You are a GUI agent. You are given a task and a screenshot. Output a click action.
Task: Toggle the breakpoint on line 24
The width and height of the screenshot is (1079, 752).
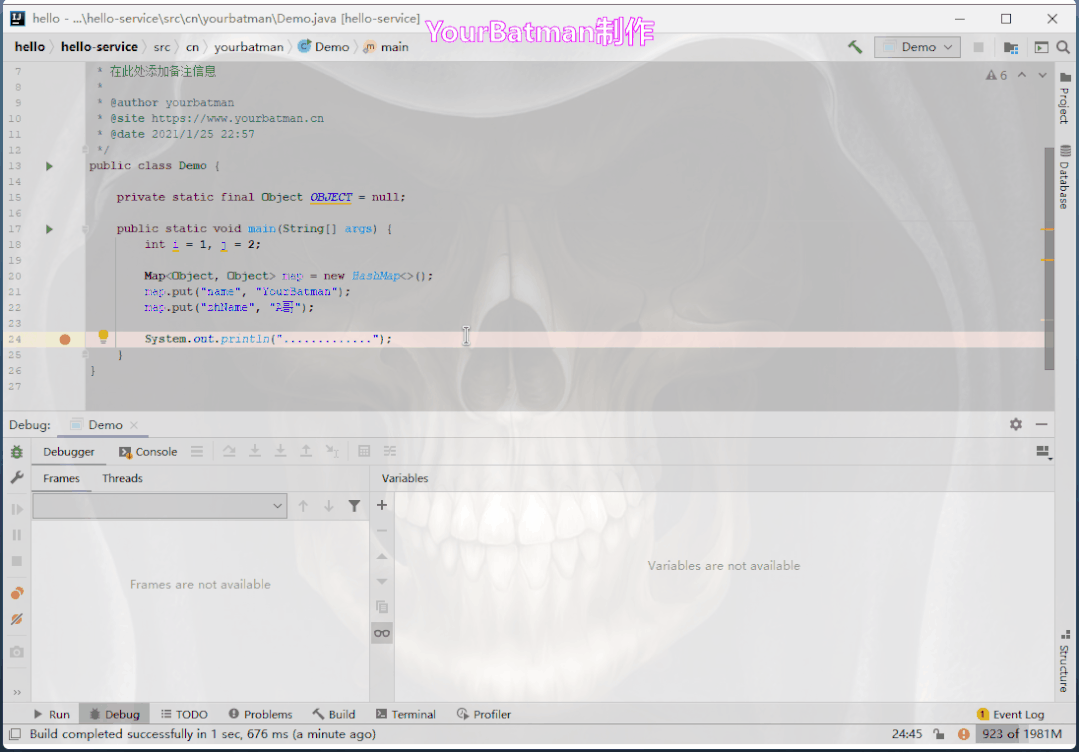pos(65,339)
